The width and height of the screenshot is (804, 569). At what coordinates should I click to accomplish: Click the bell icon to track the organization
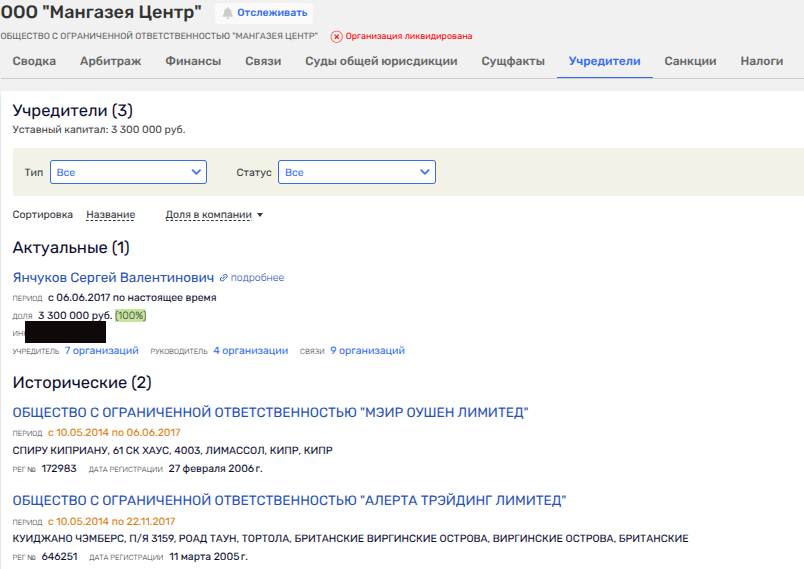(x=227, y=13)
